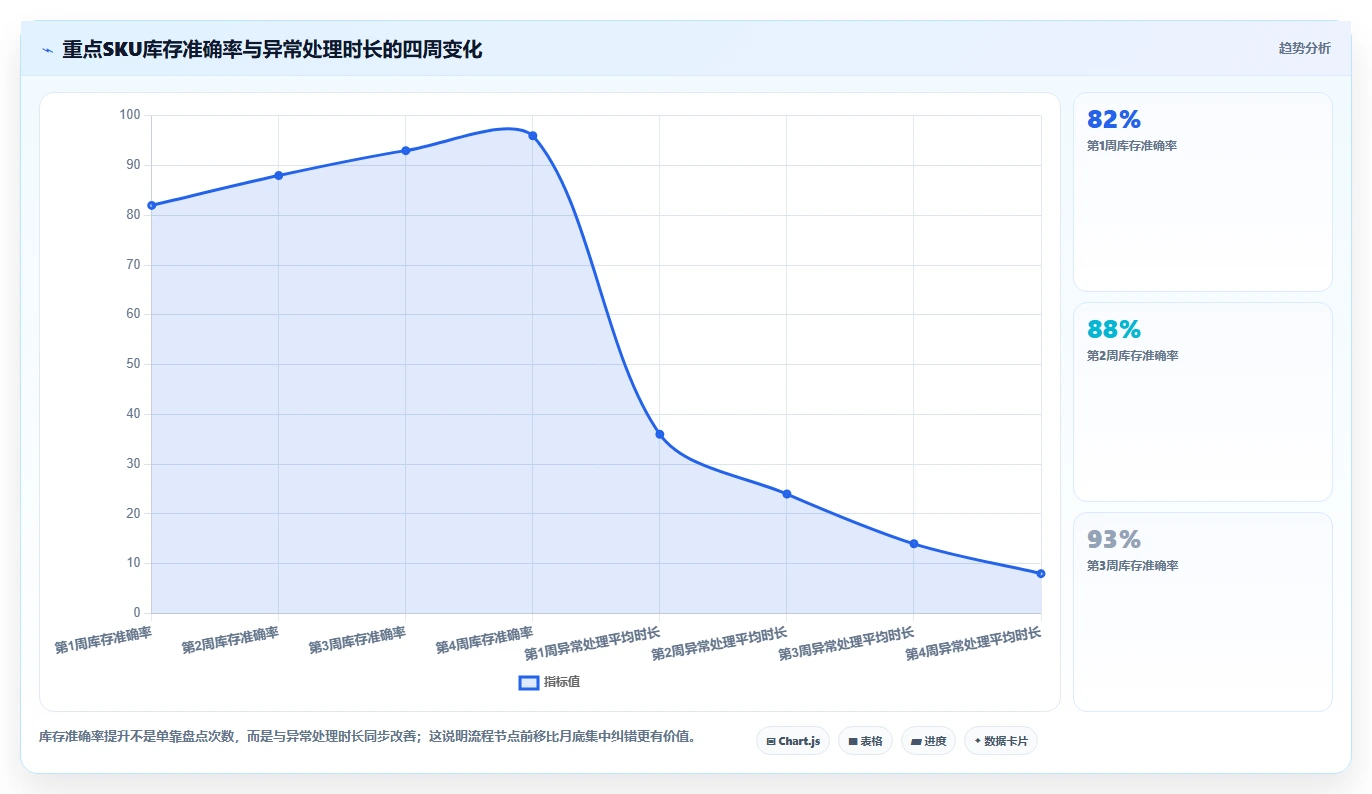
Task: Click the x-axis label 第2周异常处理平均时长
Action: tap(719, 645)
